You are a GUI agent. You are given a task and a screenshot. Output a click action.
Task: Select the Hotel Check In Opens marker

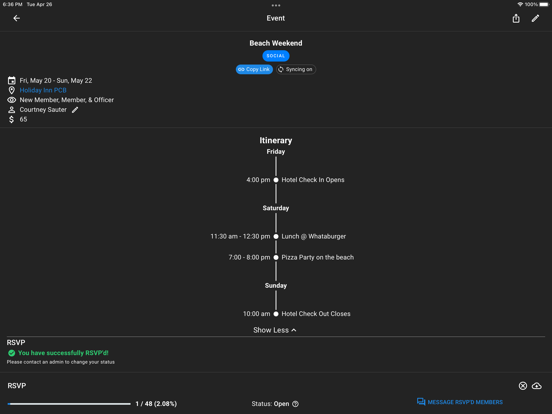[x=276, y=180]
